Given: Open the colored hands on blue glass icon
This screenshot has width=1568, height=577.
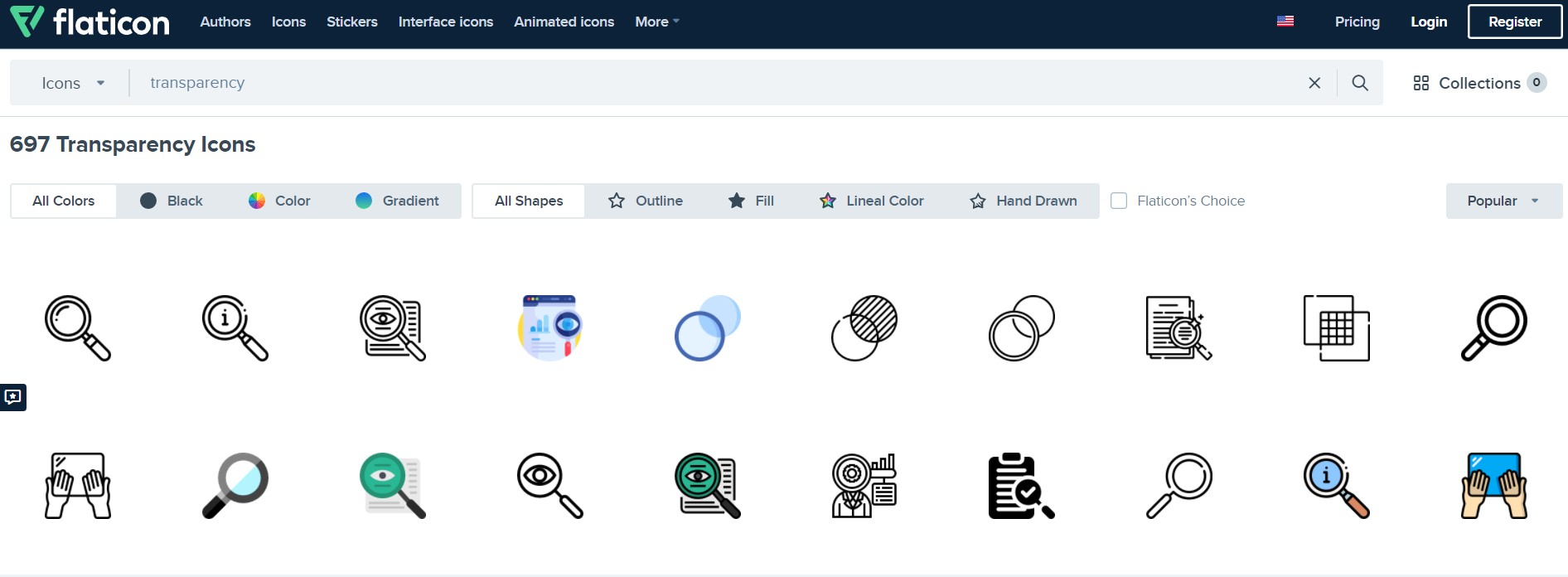Looking at the screenshot, I should (1494, 486).
